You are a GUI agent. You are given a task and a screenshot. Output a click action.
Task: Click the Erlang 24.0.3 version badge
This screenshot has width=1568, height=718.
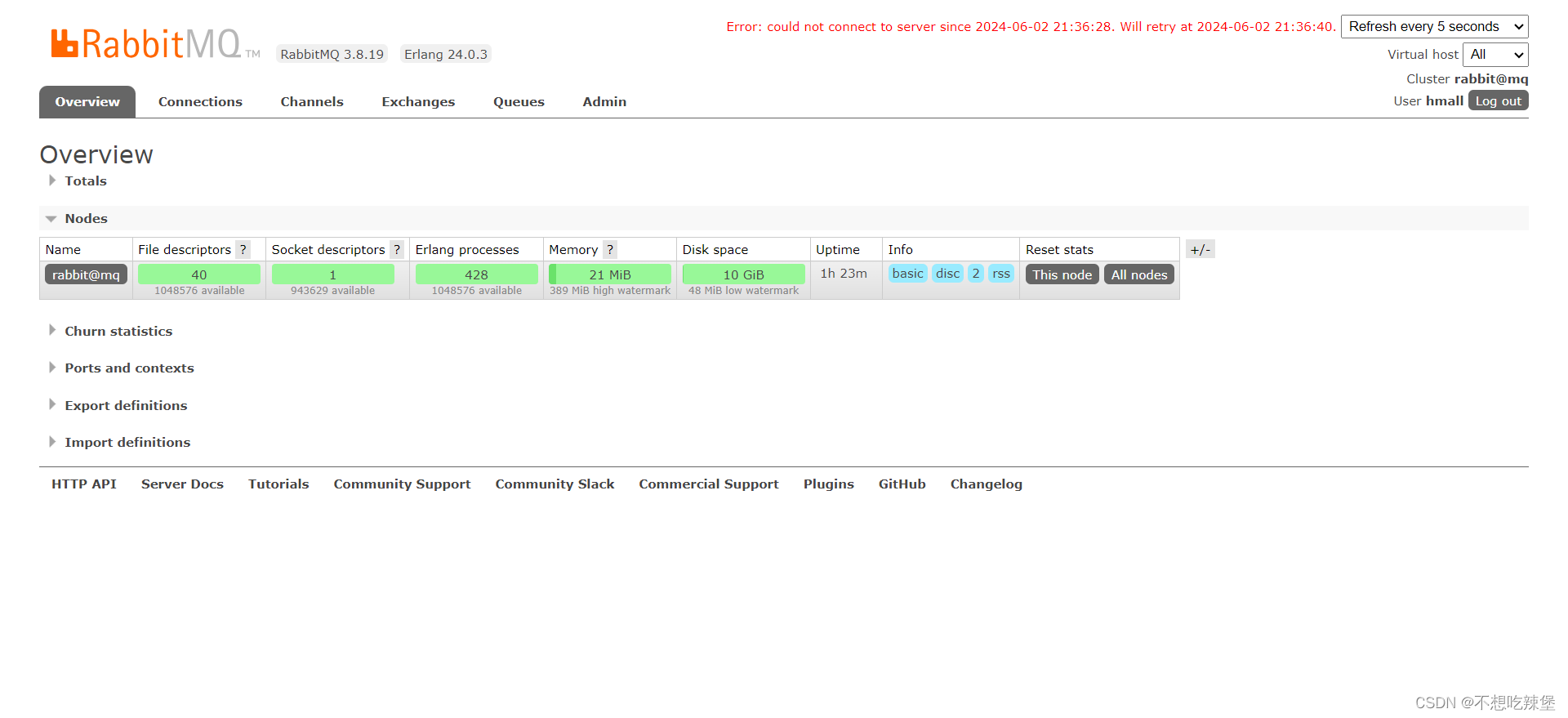[x=446, y=55]
